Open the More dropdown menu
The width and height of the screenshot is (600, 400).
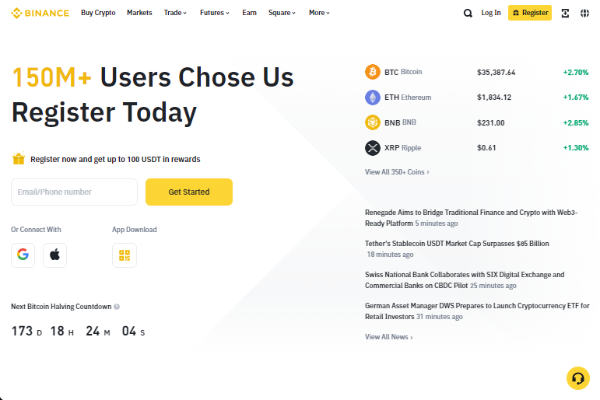(319, 13)
